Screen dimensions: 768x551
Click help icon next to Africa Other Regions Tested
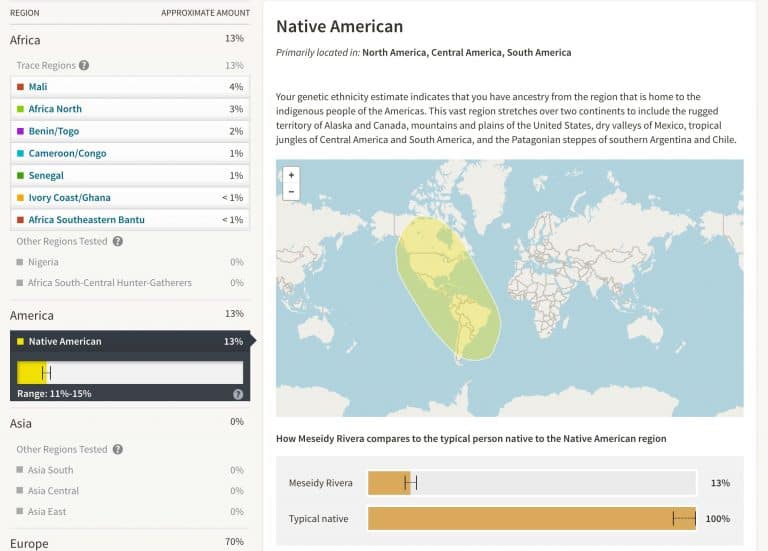[x=118, y=241]
